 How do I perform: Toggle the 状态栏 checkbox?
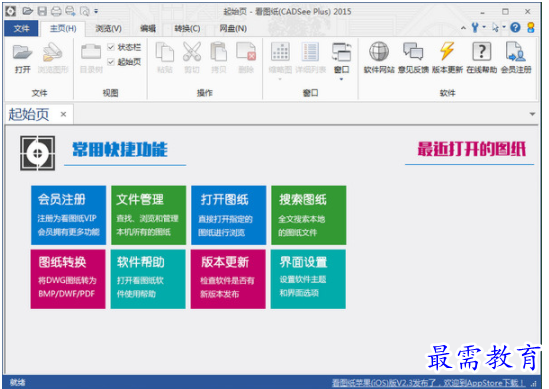(x=111, y=47)
